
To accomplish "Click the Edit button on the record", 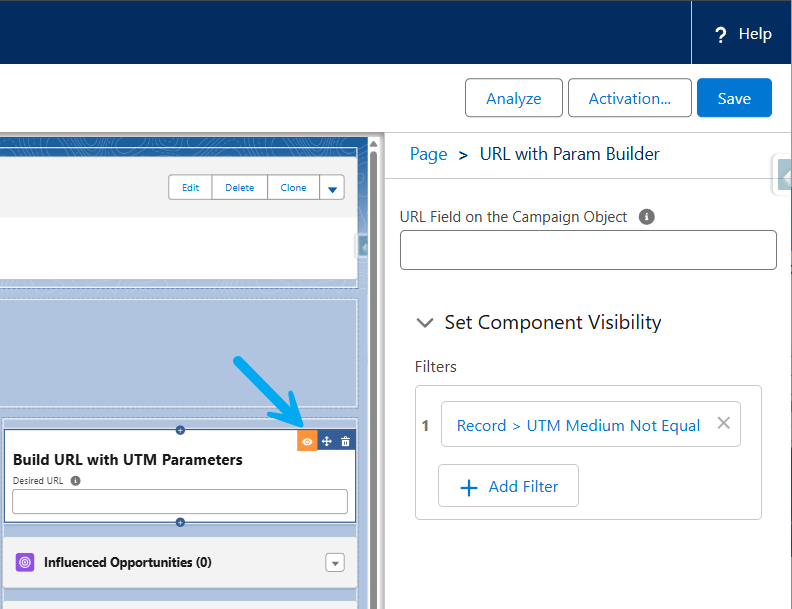I will click(190, 187).
